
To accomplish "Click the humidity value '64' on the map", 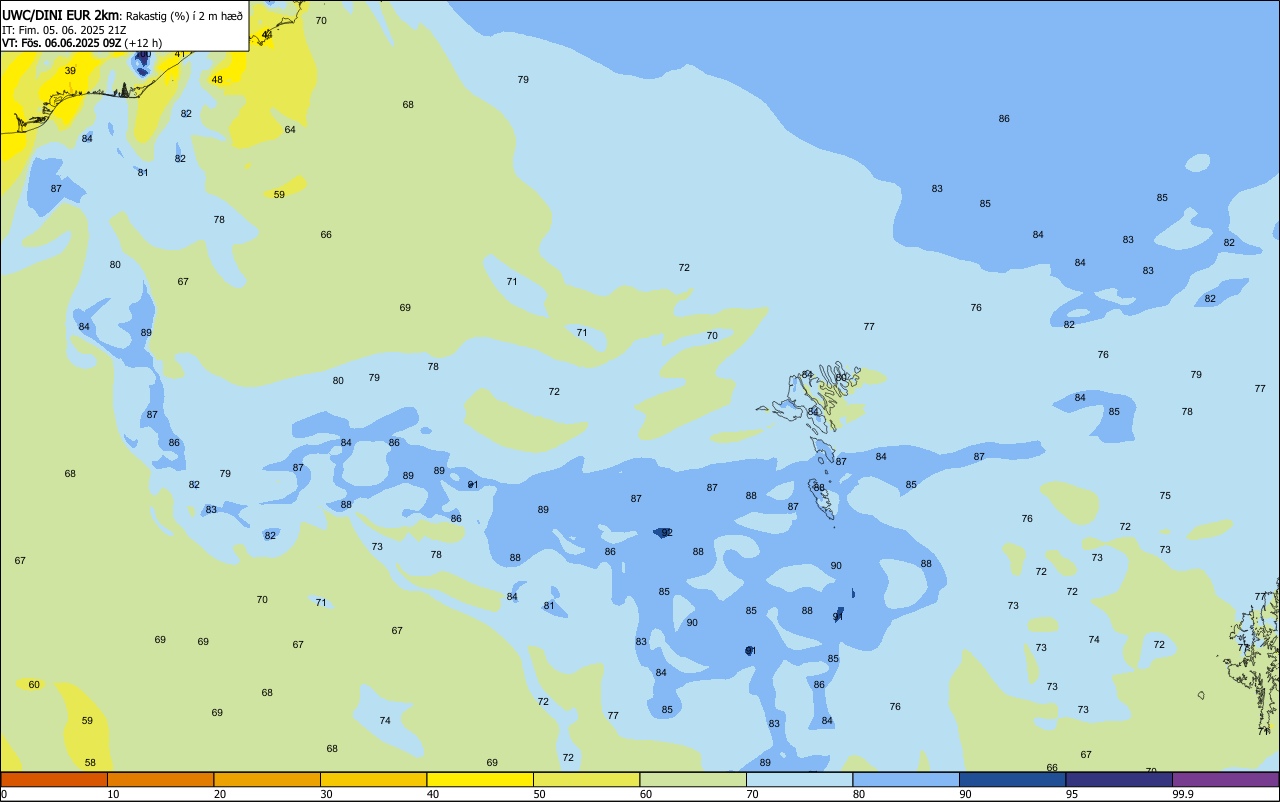I will tap(290, 130).
